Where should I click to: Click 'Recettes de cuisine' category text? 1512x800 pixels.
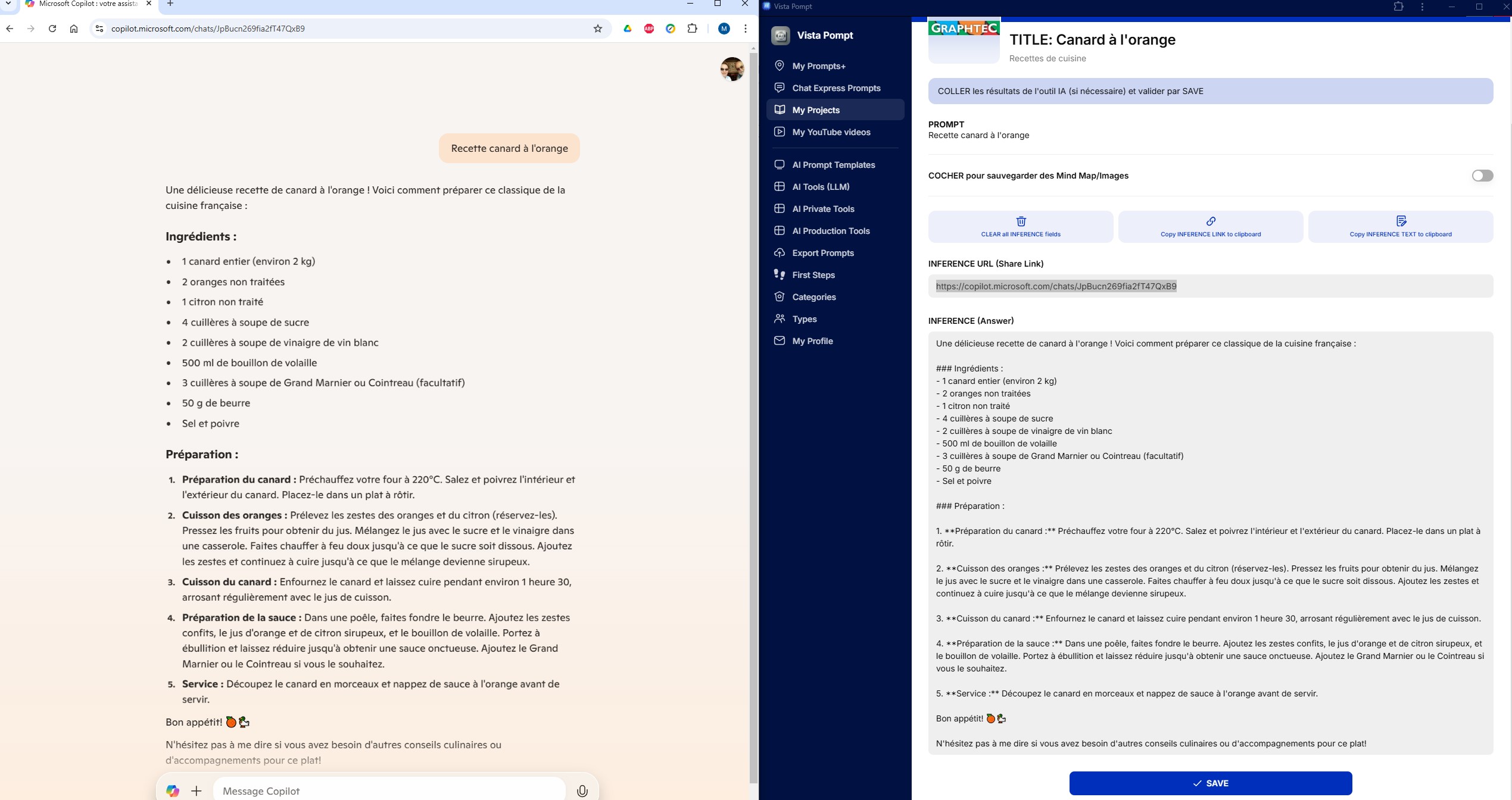pyautogui.click(x=1048, y=58)
